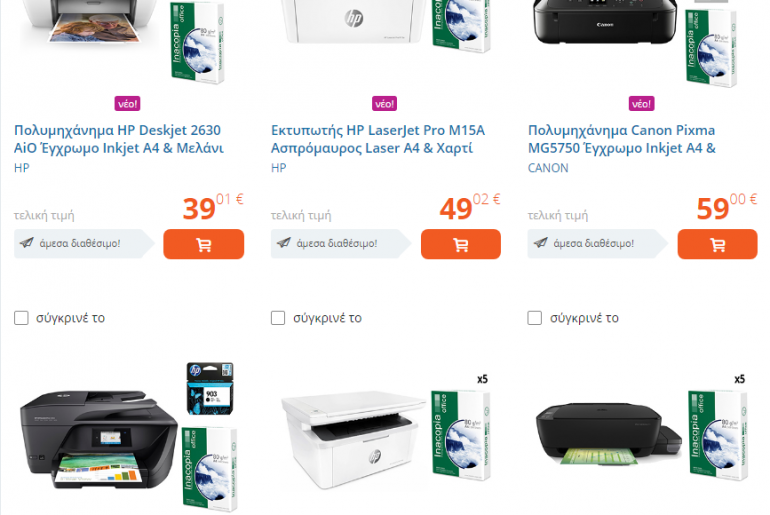Viewport: 770px width, 515px height.
Task: Open Εκτυπωτής HP LaserJet Pro M15A link
Action: pos(378,139)
